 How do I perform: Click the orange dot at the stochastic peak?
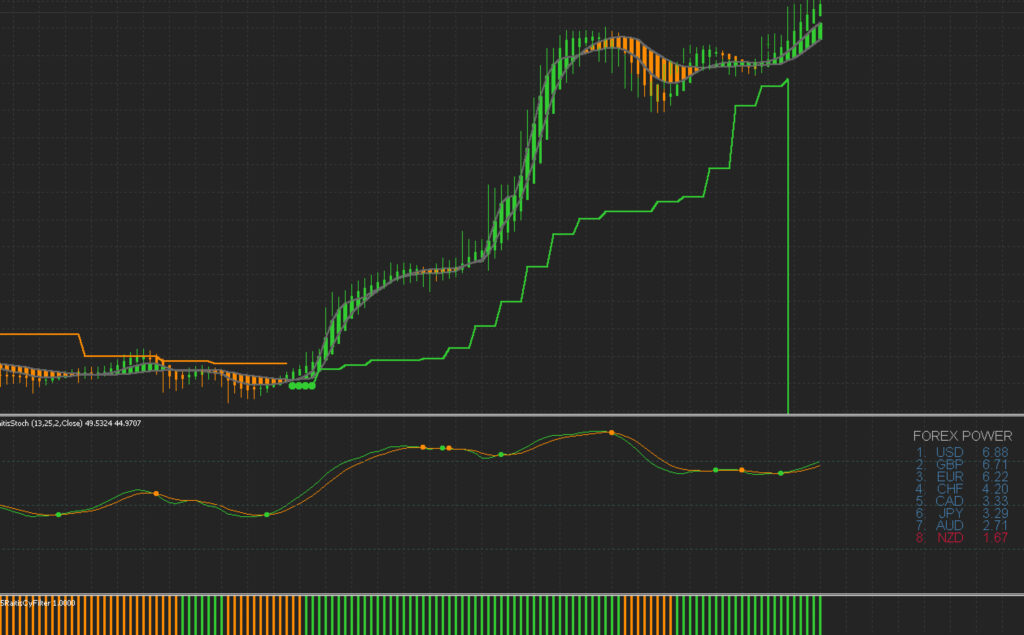click(x=611, y=432)
